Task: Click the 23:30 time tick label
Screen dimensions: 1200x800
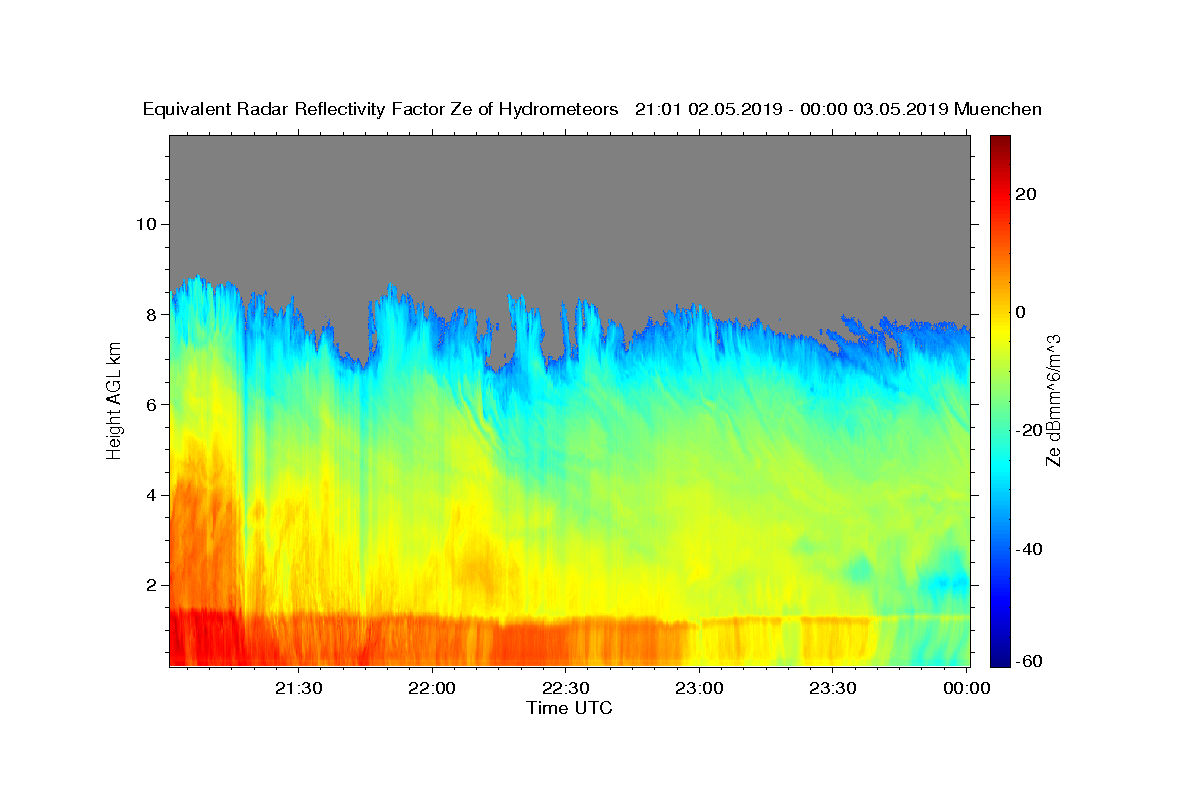Action: [833, 688]
